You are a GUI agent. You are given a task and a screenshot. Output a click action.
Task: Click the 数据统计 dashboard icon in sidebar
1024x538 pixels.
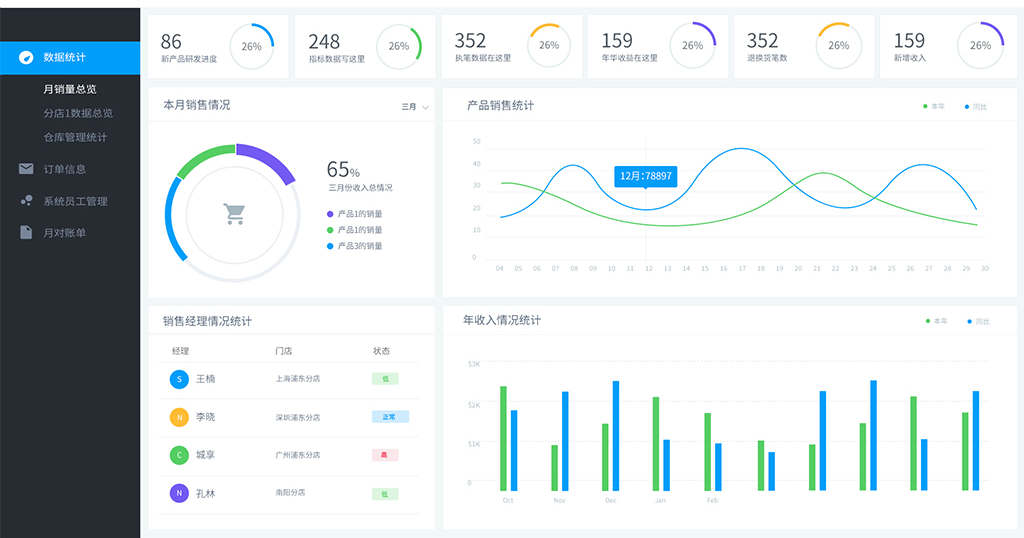coord(26,57)
